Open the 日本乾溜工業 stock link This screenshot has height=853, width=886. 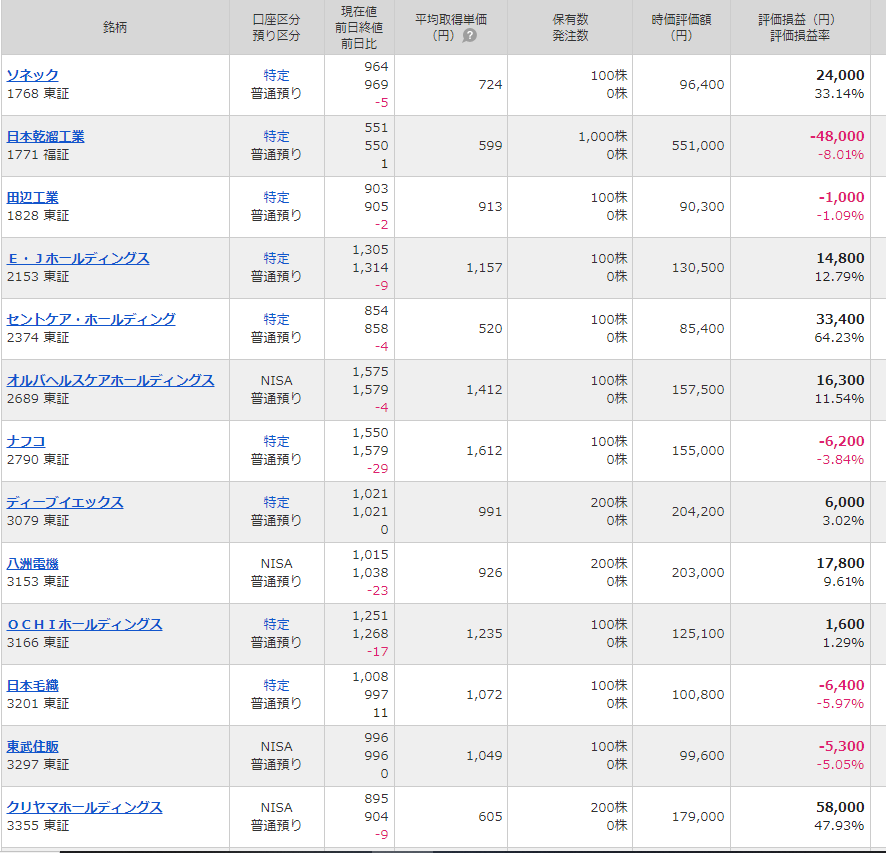(45, 136)
